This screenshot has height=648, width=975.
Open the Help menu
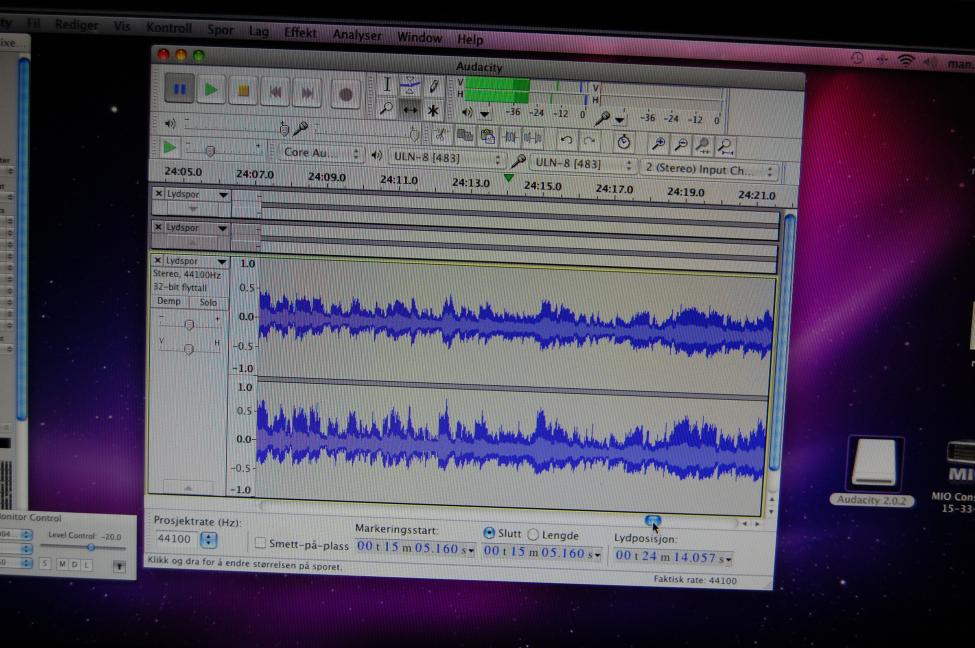(470, 39)
